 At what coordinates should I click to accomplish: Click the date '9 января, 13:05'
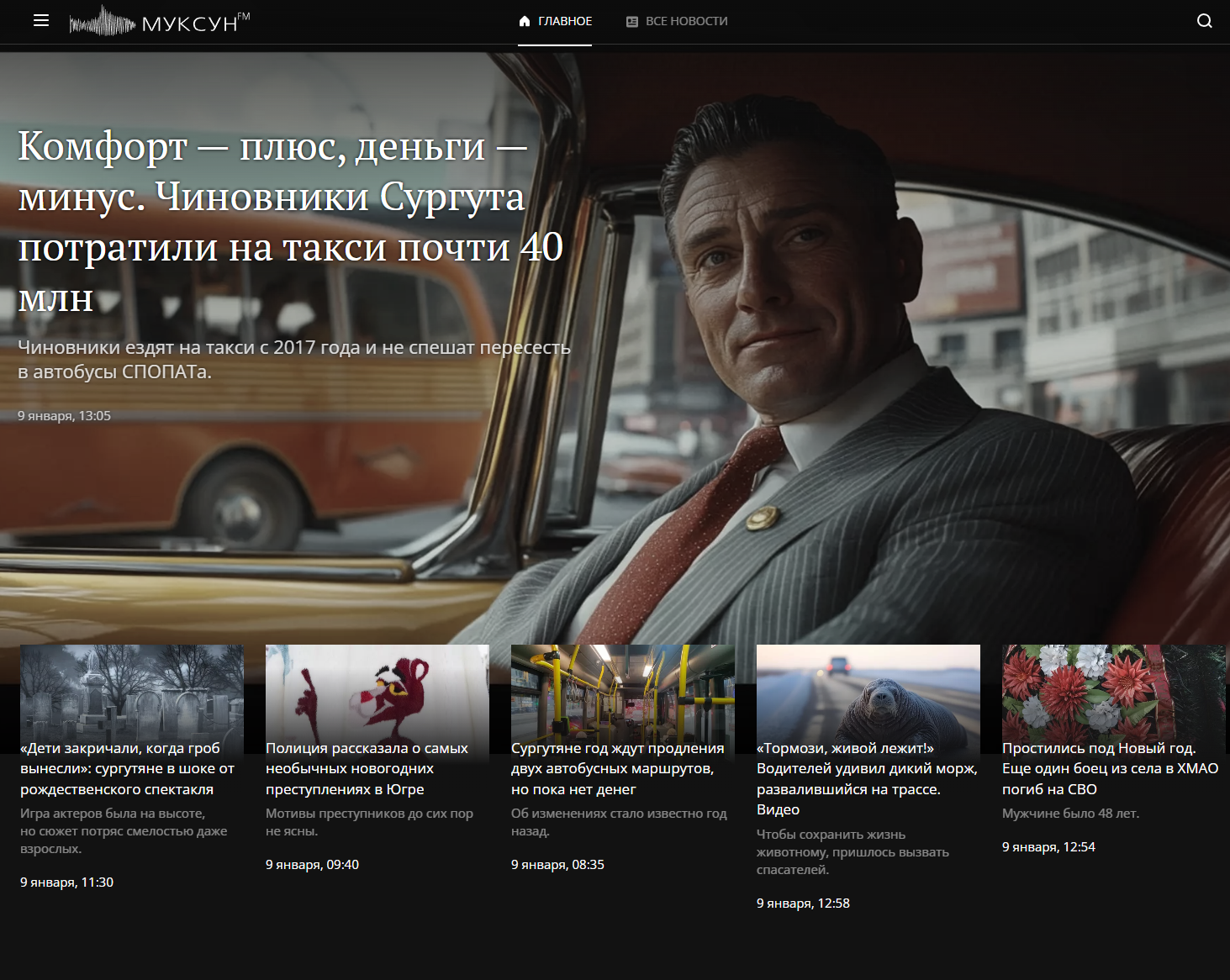click(64, 415)
